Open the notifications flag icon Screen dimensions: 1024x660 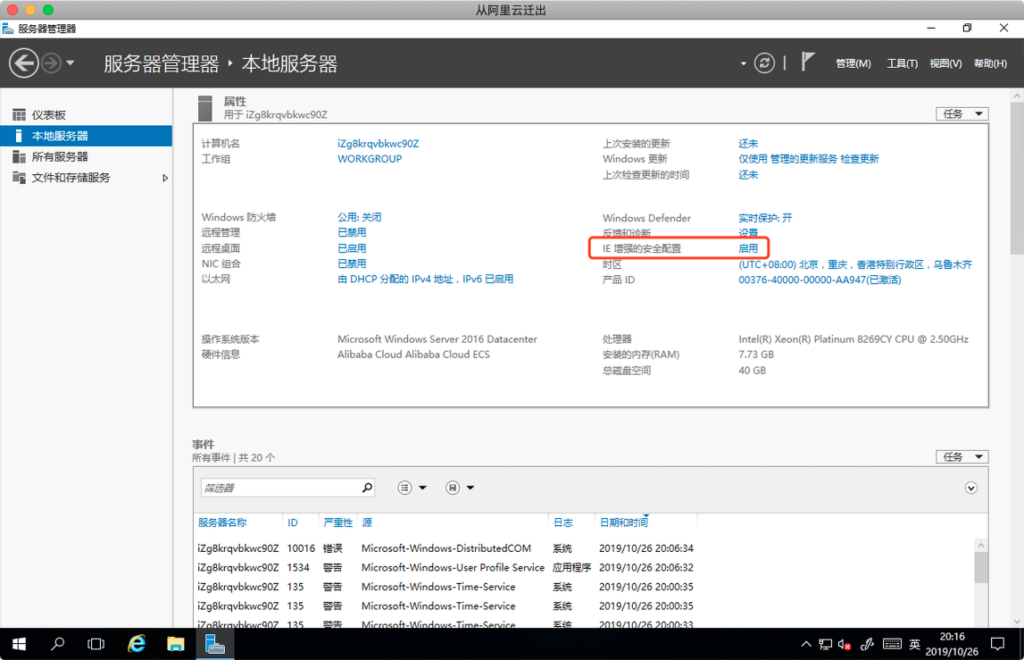[x=807, y=63]
